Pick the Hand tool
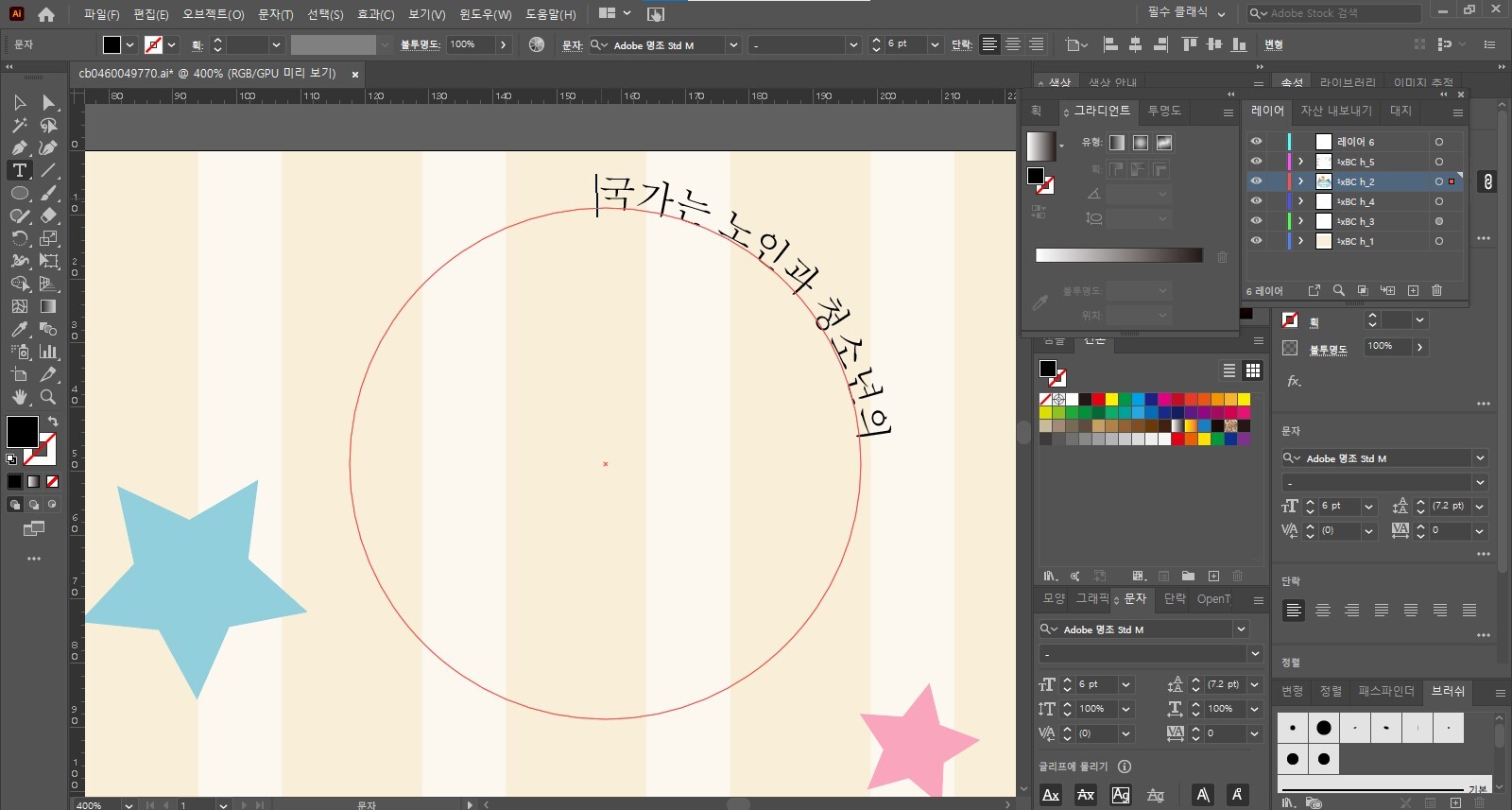Screen dimensions: 1512x810 point(19,397)
